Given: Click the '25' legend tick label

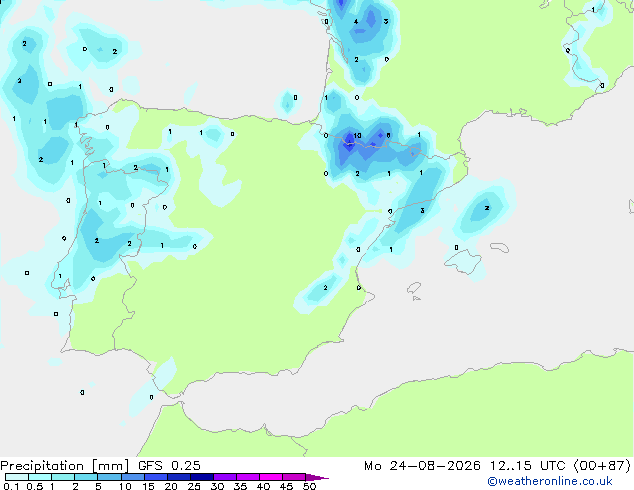Looking at the screenshot, I should coord(194,486).
